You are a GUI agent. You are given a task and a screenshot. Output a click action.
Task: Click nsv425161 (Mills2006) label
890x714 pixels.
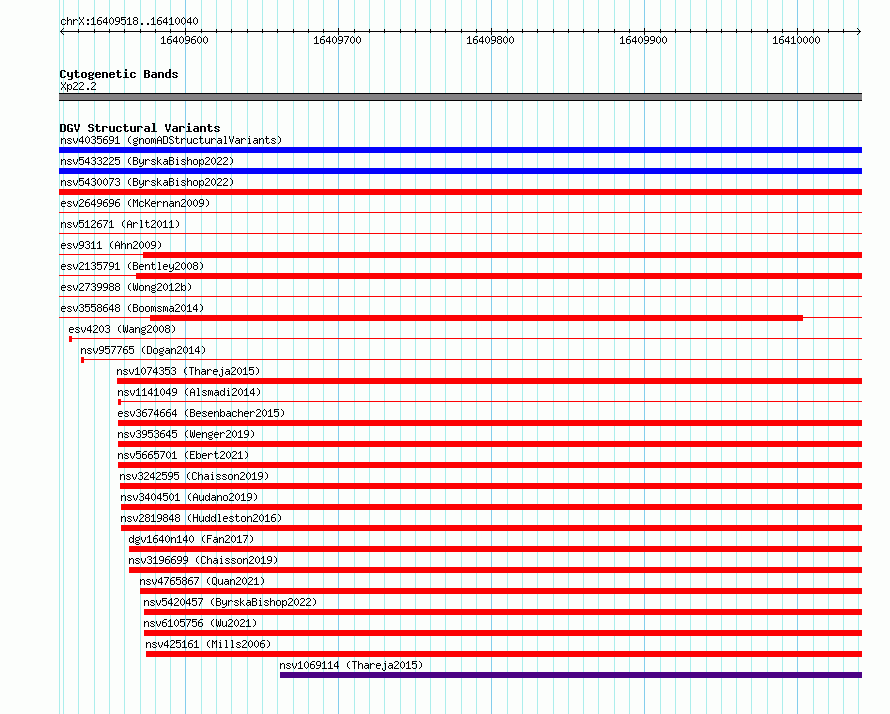point(208,644)
